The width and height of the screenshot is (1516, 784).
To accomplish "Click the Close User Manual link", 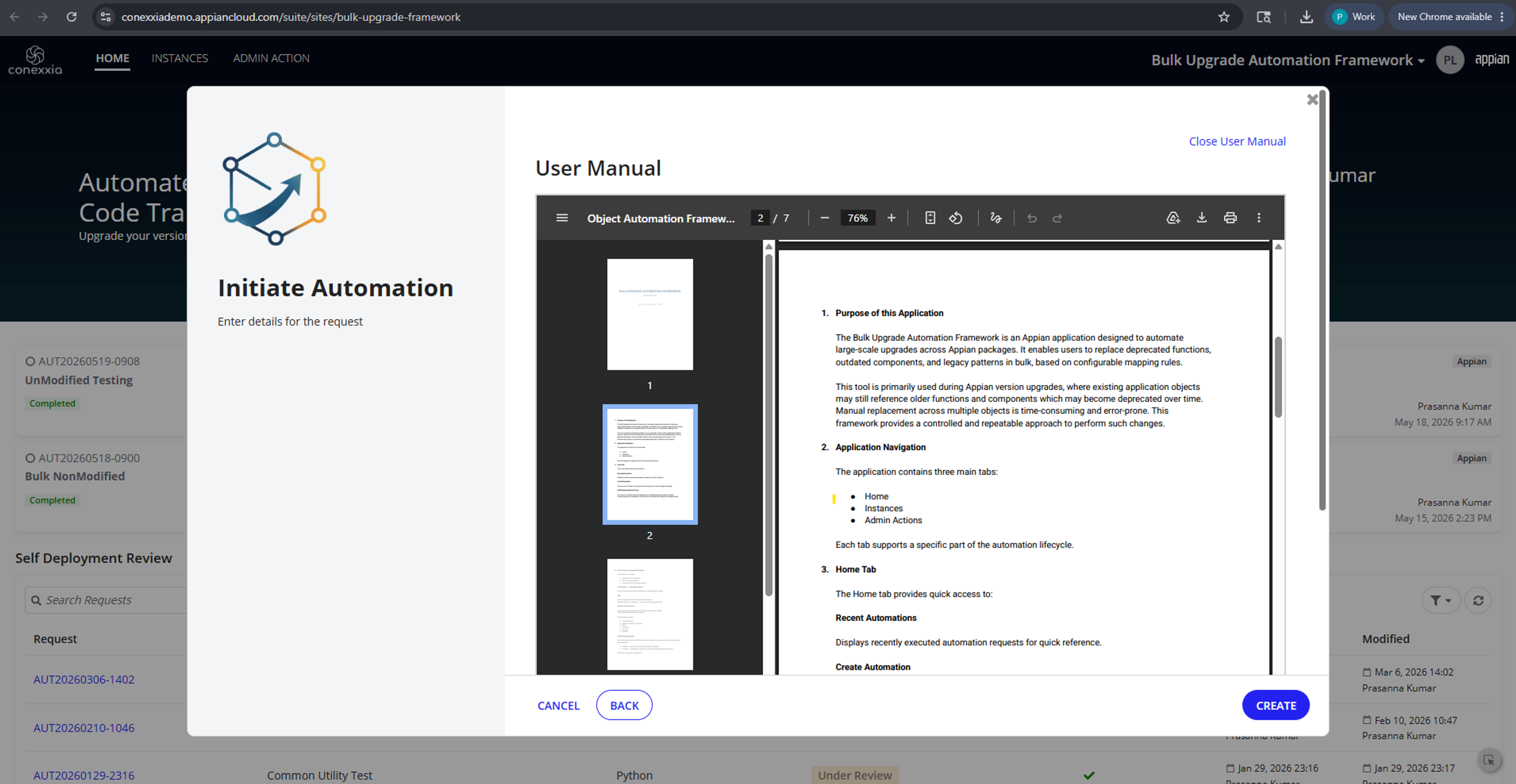I will pos(1236,141).
